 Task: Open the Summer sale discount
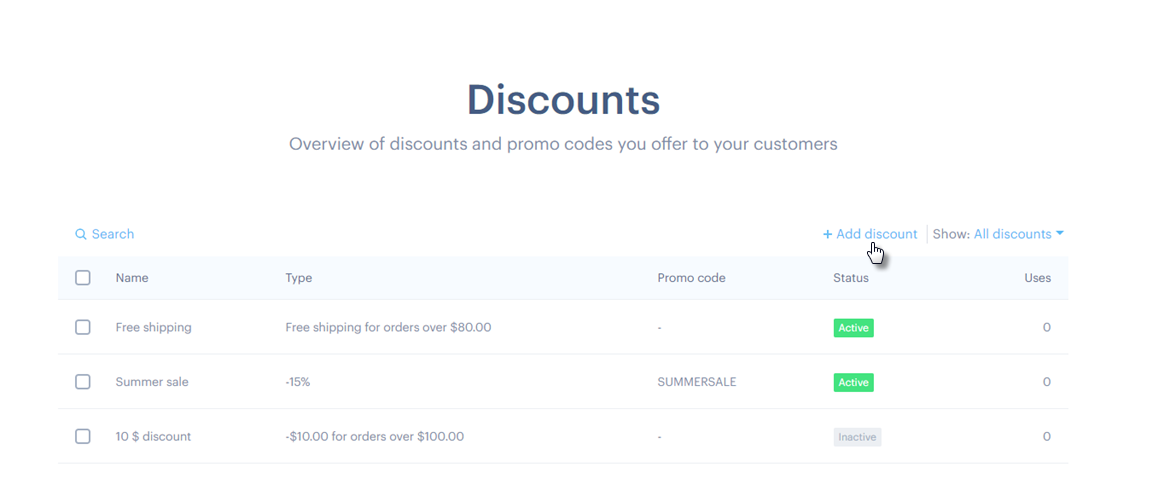[x=152, y=382]
